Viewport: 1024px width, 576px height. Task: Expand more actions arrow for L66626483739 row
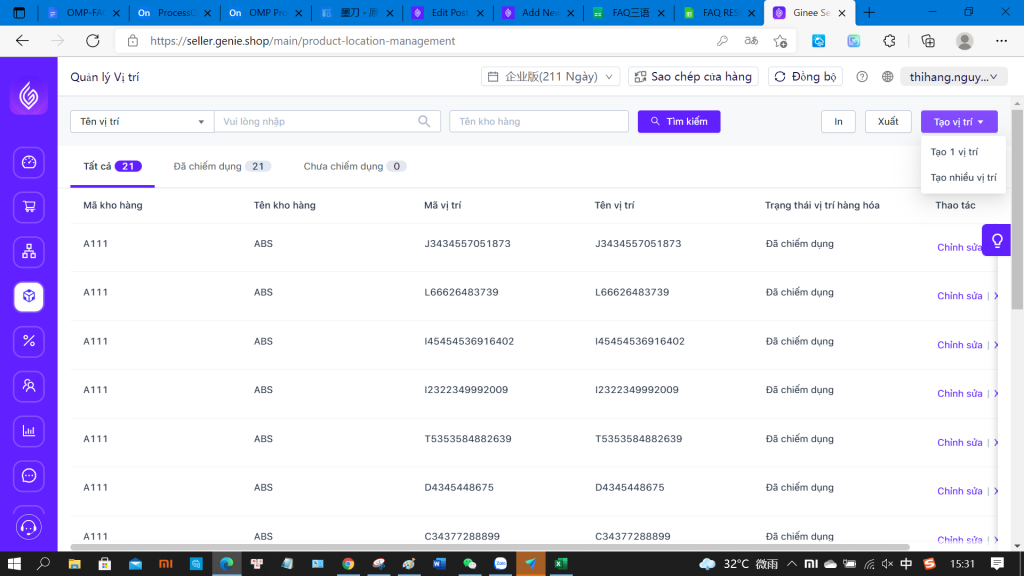[996, 296]
